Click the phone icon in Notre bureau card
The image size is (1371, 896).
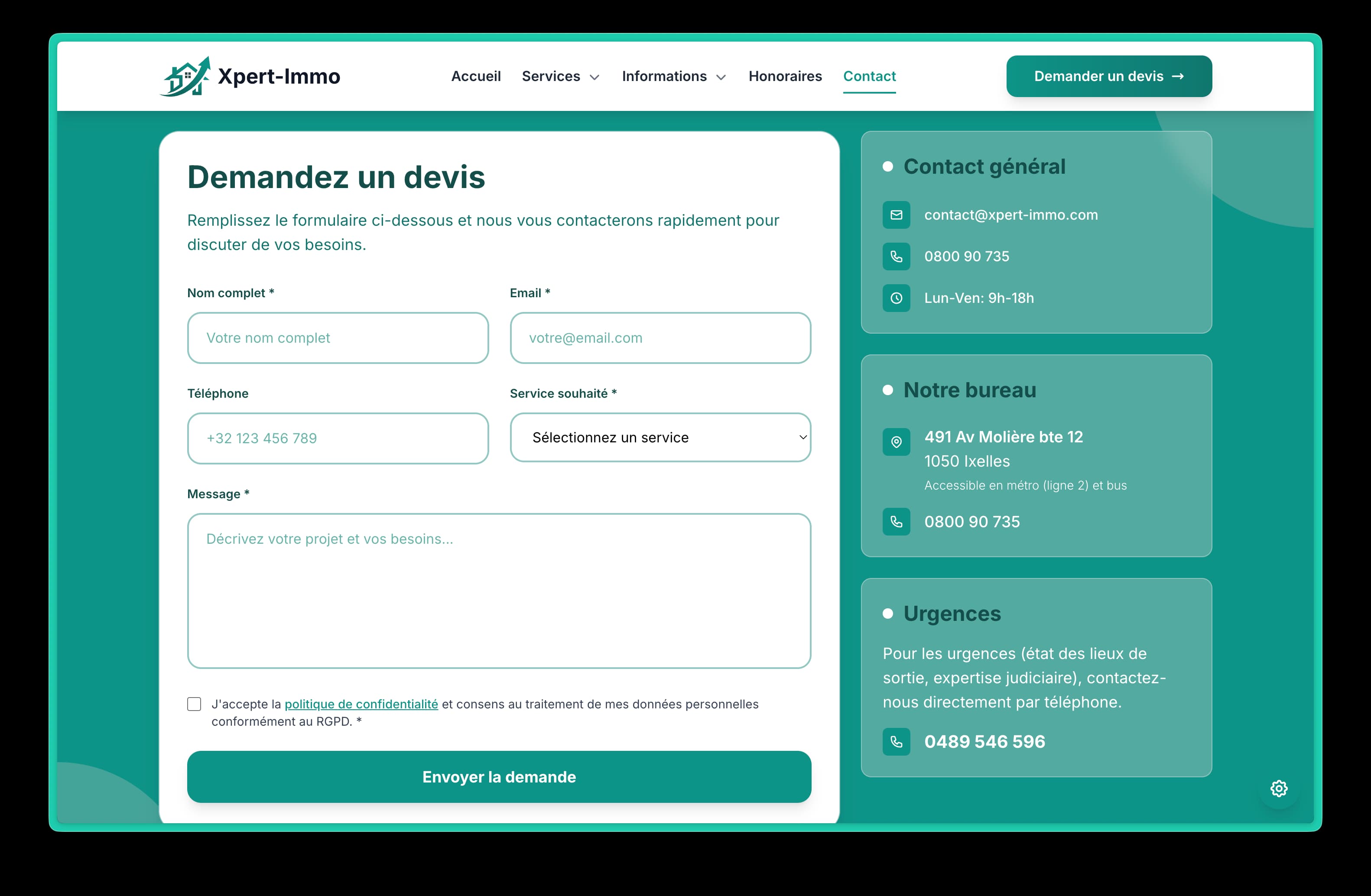pyautogui.click(x=897, y=522)
